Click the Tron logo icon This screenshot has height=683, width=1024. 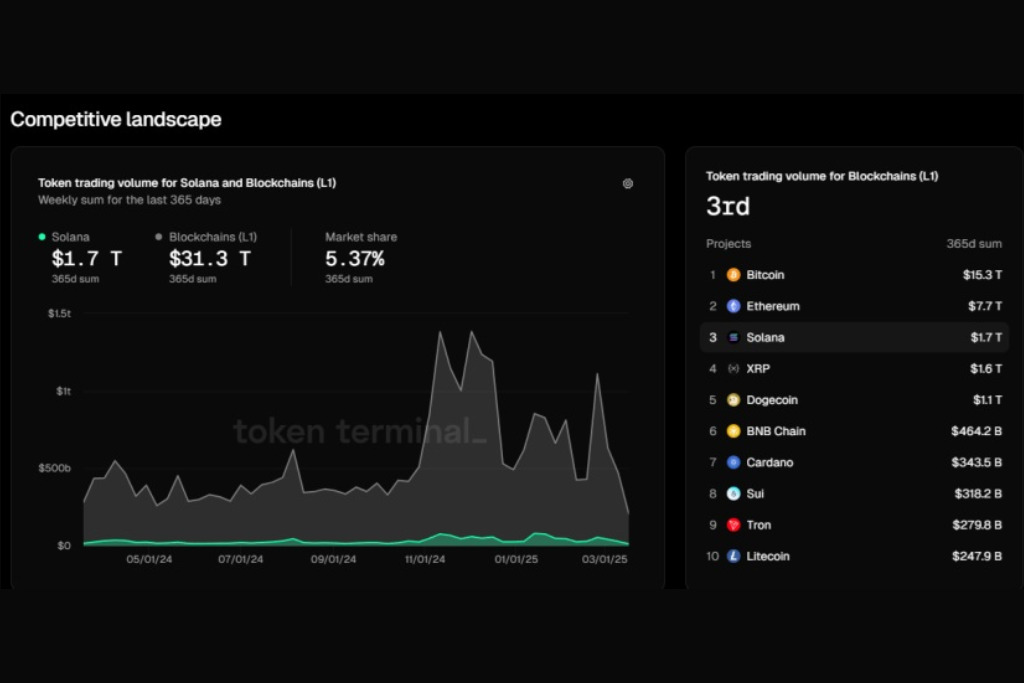[733, 525]
